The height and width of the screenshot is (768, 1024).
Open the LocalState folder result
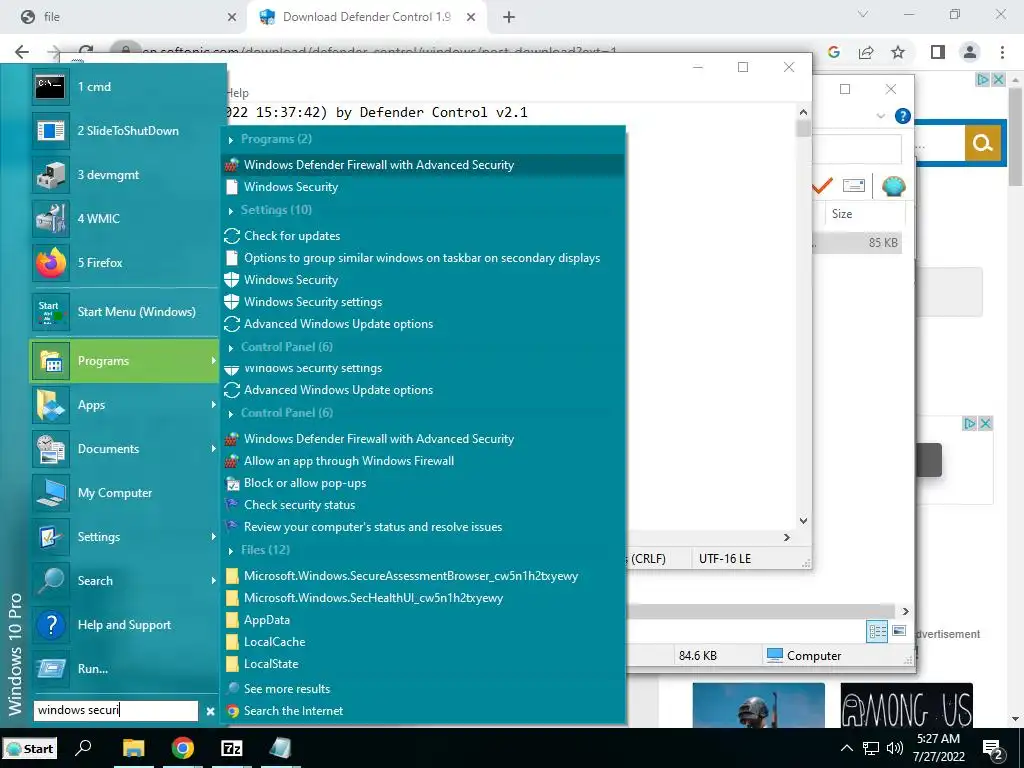423,664
